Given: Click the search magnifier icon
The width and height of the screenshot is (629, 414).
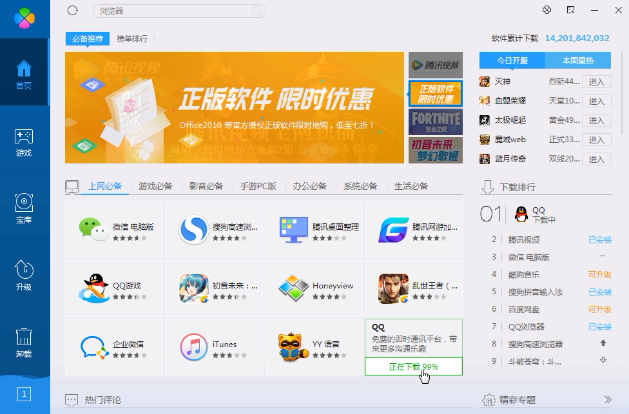Looking at the screenshot, I should [x=257, y=11].
